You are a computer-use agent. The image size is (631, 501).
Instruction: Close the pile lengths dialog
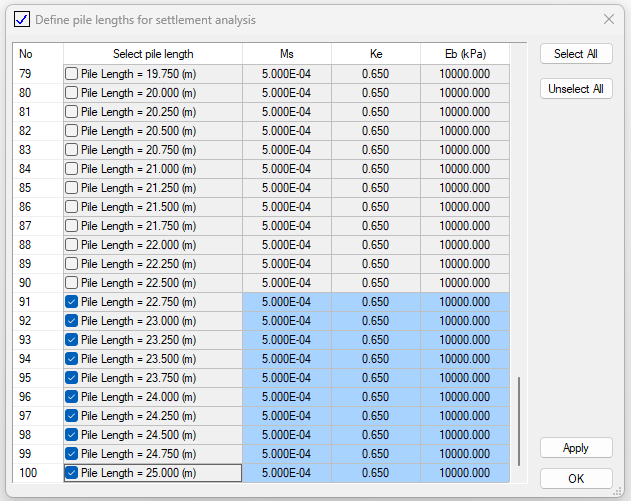[x=609, y=19]
